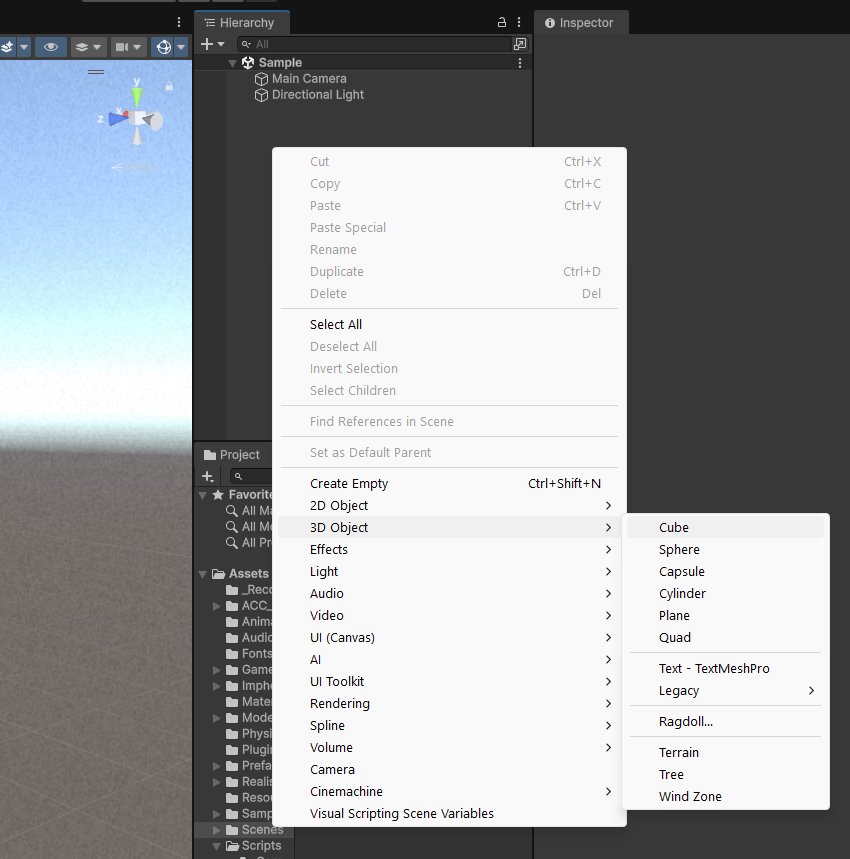Click the Project panel plus icon
Screen dimensions: 850x859
[x=208, y=477]
